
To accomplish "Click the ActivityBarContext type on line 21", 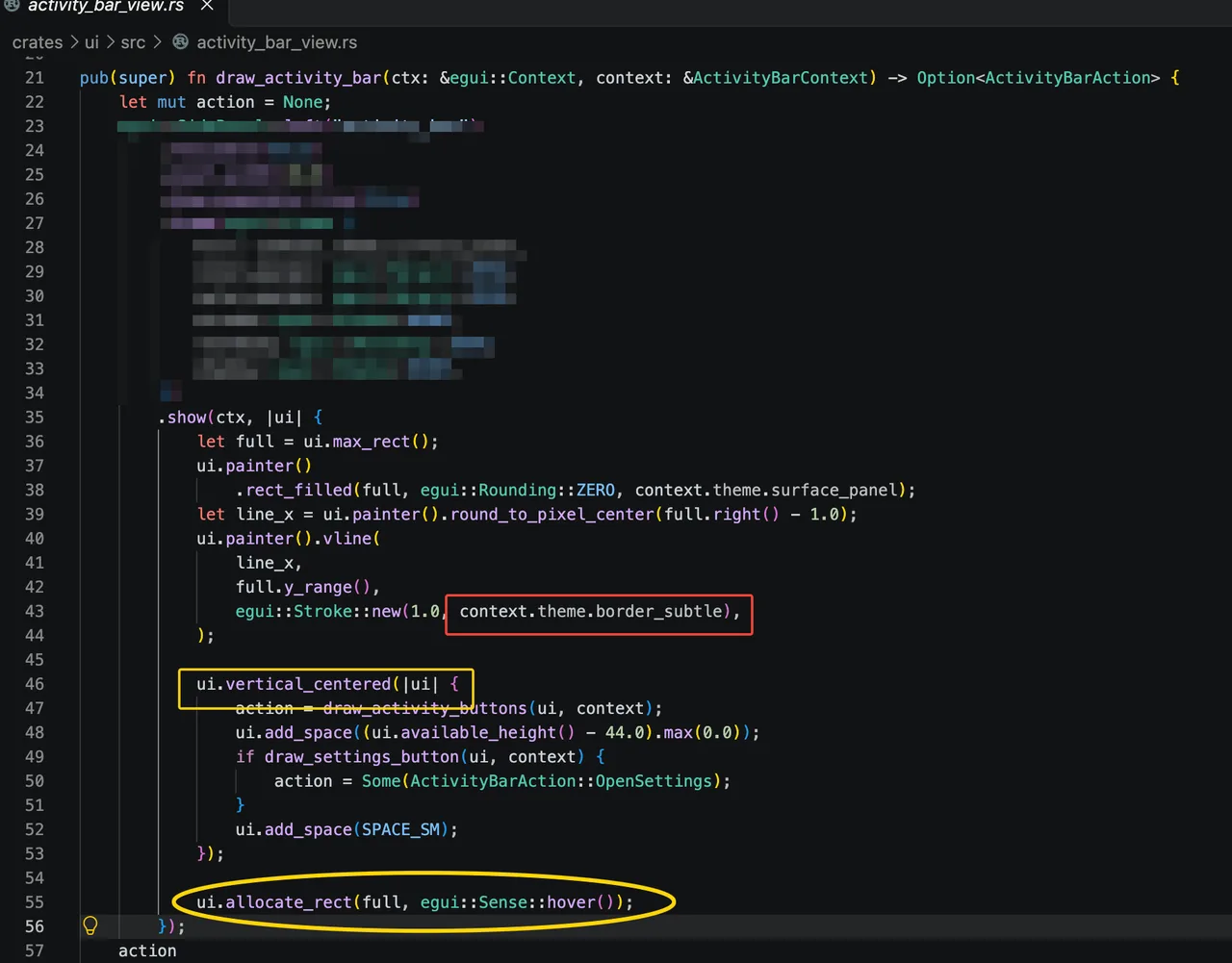I will 782,78.
